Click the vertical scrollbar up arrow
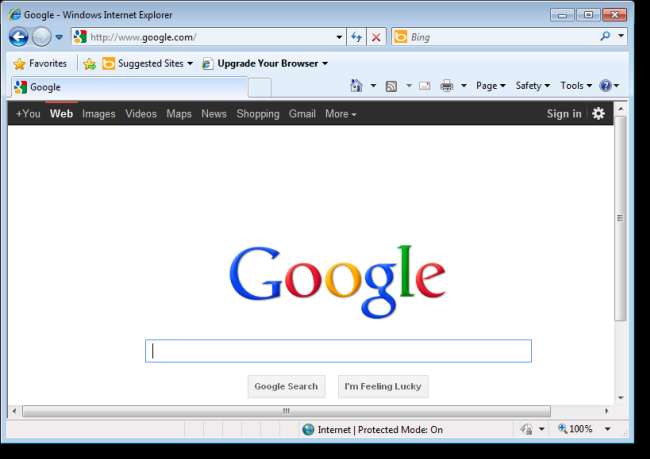 [621, 109]
